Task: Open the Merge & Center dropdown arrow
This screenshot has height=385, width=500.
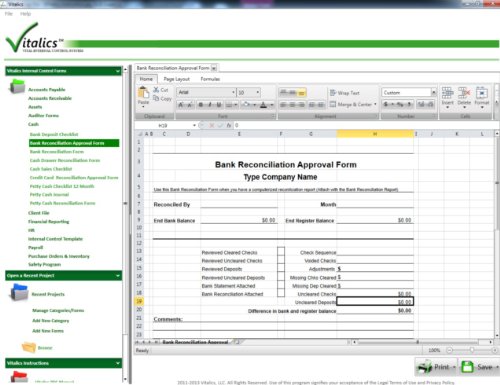Action: (x=375, y=104)
